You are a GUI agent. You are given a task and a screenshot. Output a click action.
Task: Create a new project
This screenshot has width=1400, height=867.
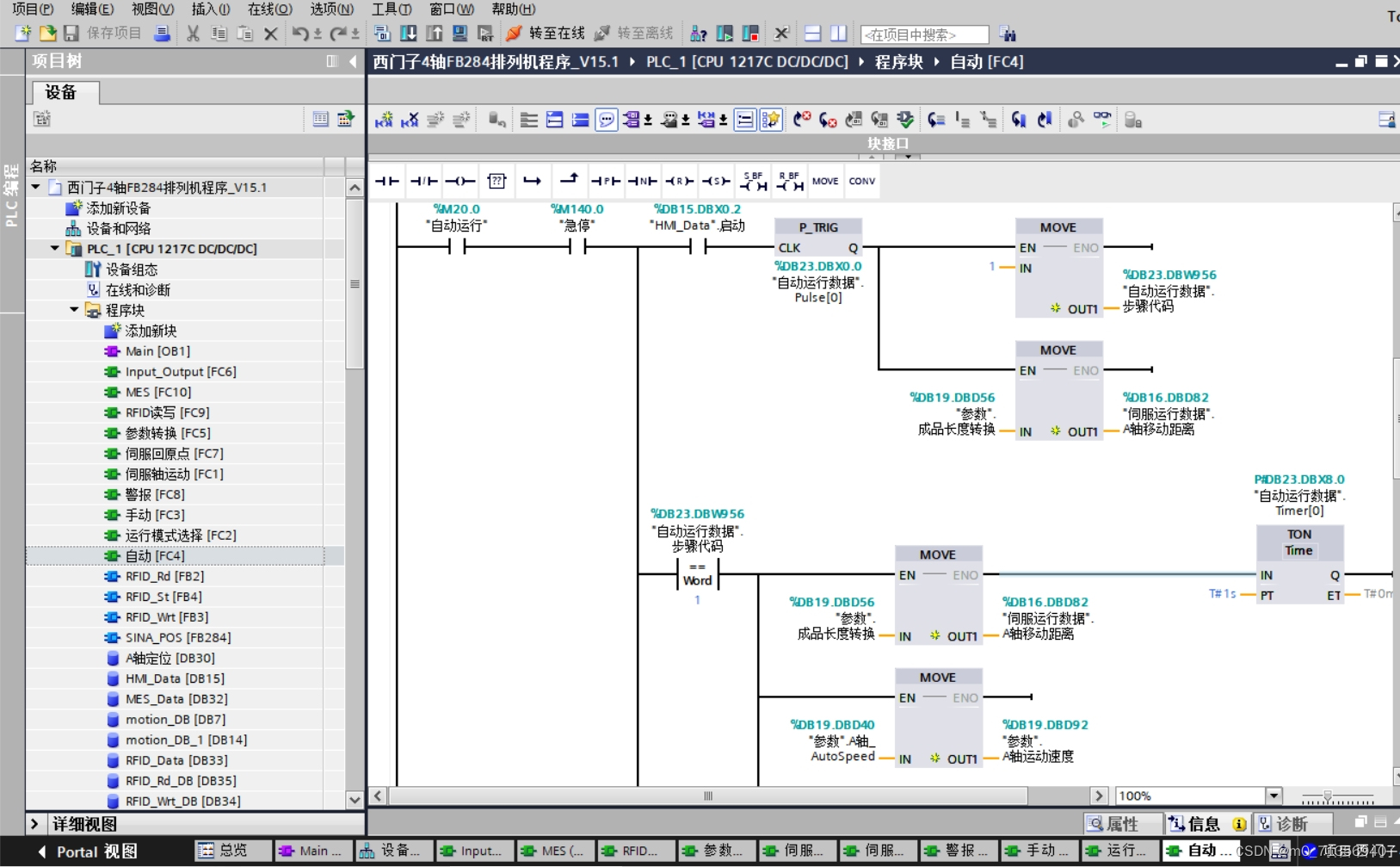[23, 34]
